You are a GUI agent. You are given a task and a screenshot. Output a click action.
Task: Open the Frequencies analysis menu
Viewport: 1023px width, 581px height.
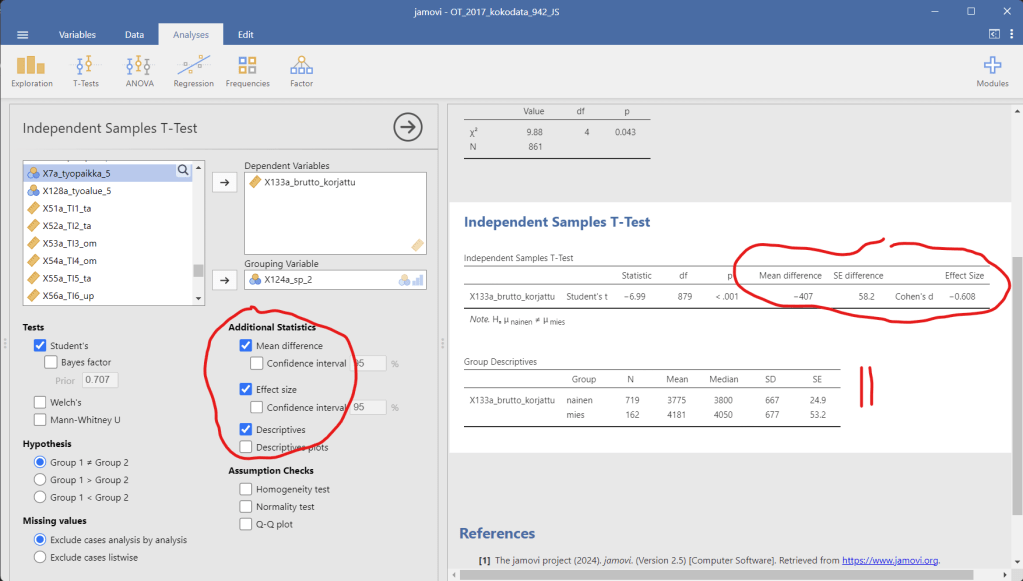[x=247, y=70]
